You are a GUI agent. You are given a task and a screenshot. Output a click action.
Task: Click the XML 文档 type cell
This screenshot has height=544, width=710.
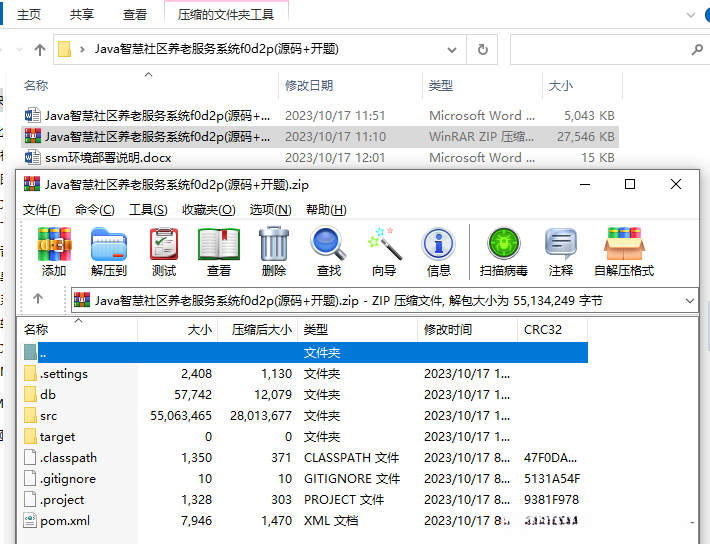click(x=331, y=520)
